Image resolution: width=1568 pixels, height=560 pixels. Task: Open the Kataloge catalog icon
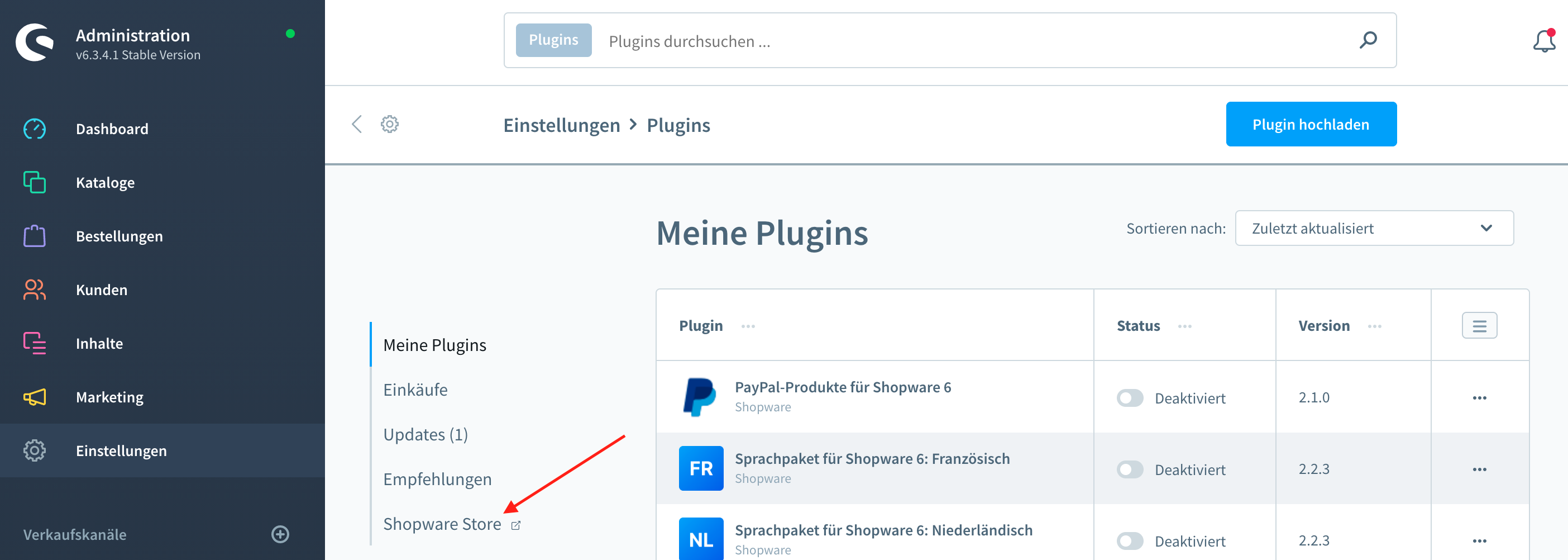35,182
